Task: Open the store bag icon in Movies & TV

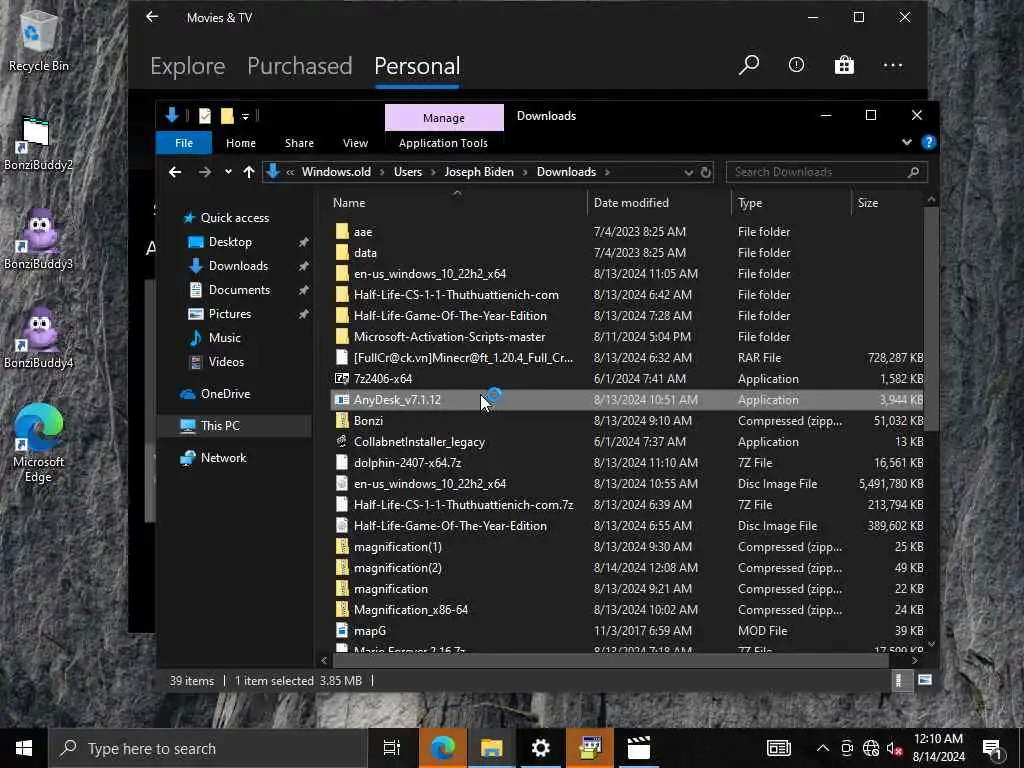Action: pos(844,65)
